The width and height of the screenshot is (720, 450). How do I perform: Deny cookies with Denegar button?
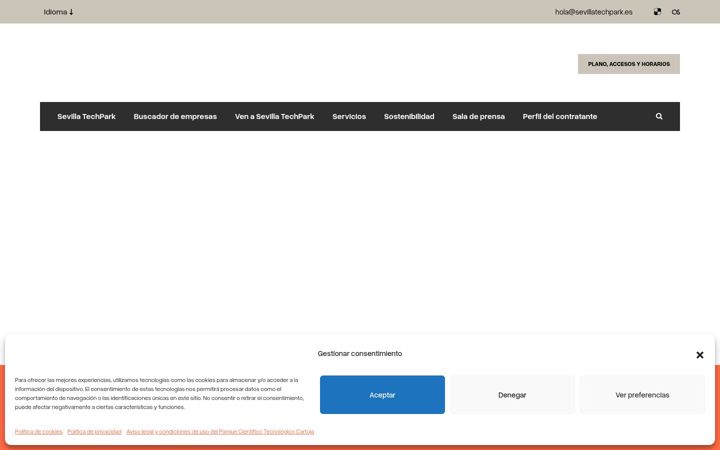pyautogui.click(x=512, y=395)
